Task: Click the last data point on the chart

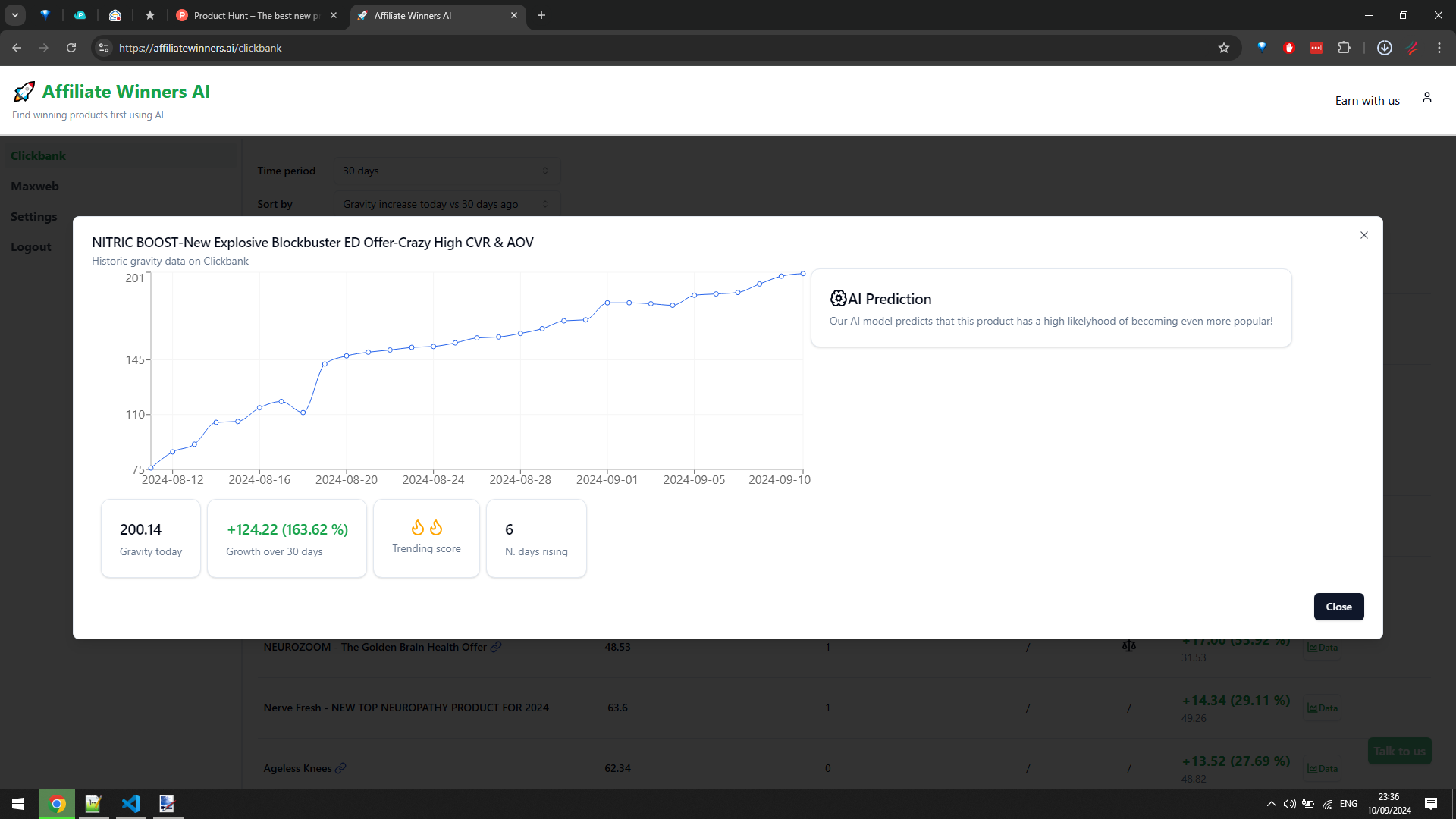Action: [x=802, y=274]
